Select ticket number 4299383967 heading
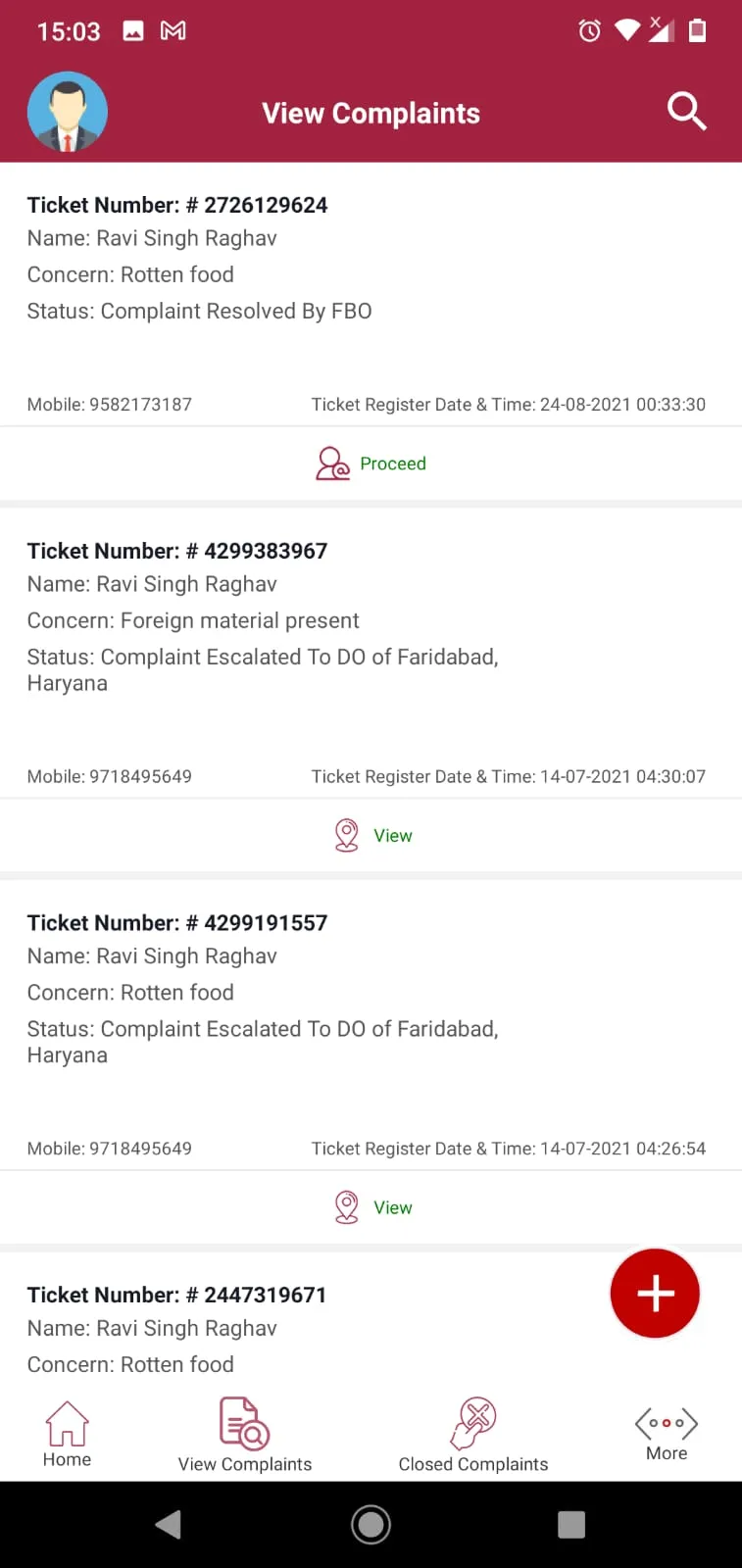Viewport: 742px width, 1568px height. [177, 551]
